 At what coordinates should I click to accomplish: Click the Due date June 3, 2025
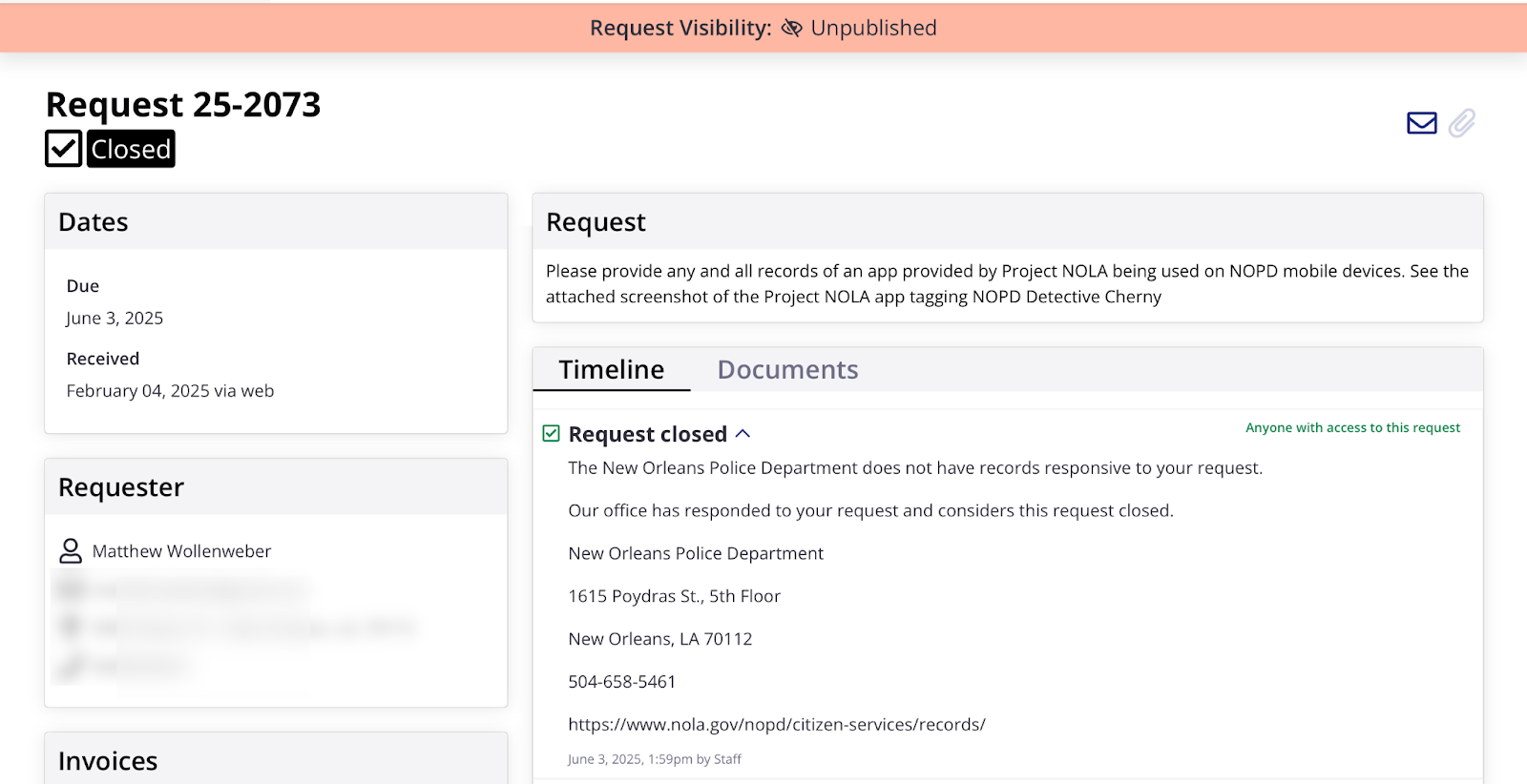pos(115,319)
